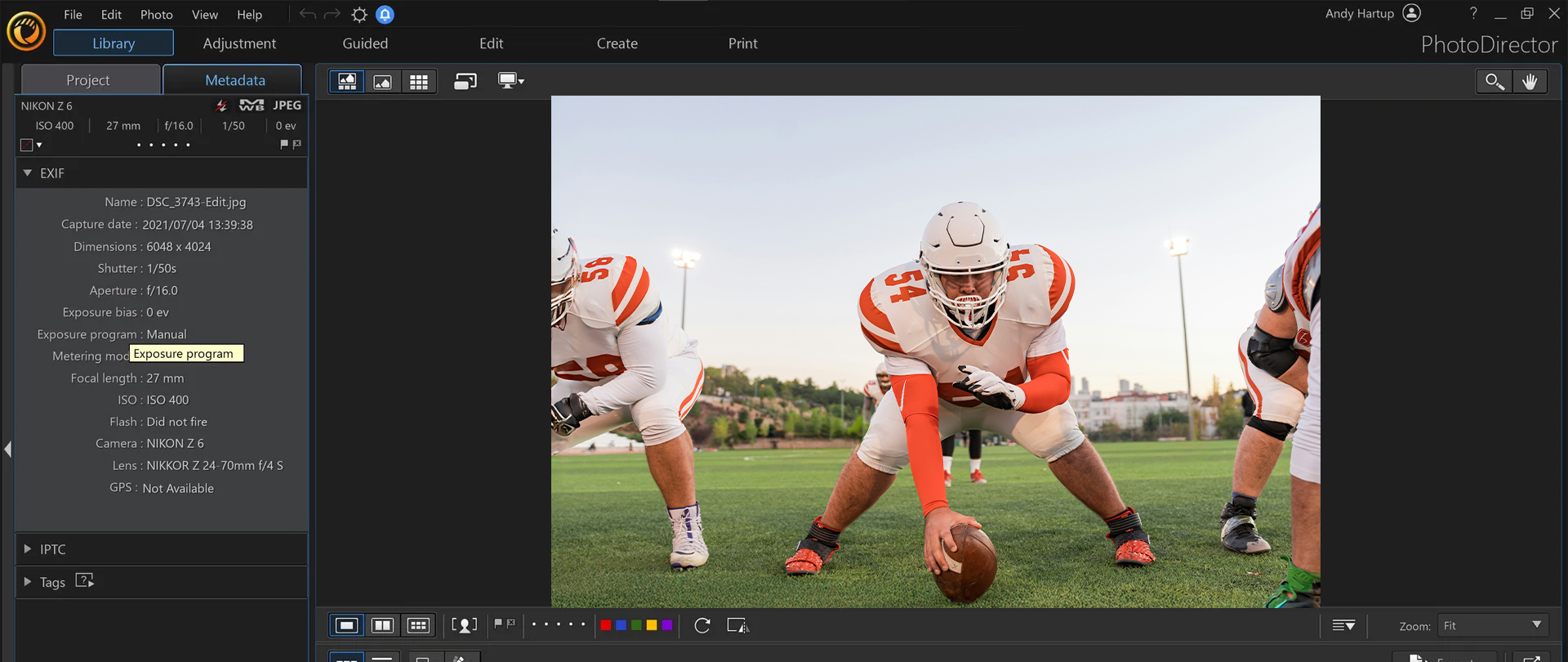Flag the photo in the metadata header
The image size is (1568, 662).
(x=284, y=144)
